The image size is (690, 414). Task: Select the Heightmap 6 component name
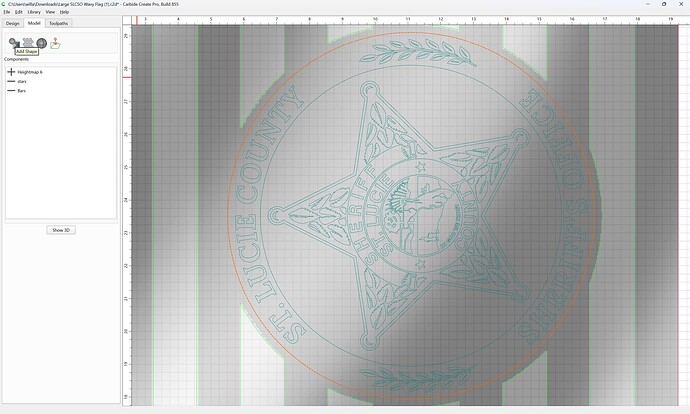pyautogui.click(x=30, y=72)
